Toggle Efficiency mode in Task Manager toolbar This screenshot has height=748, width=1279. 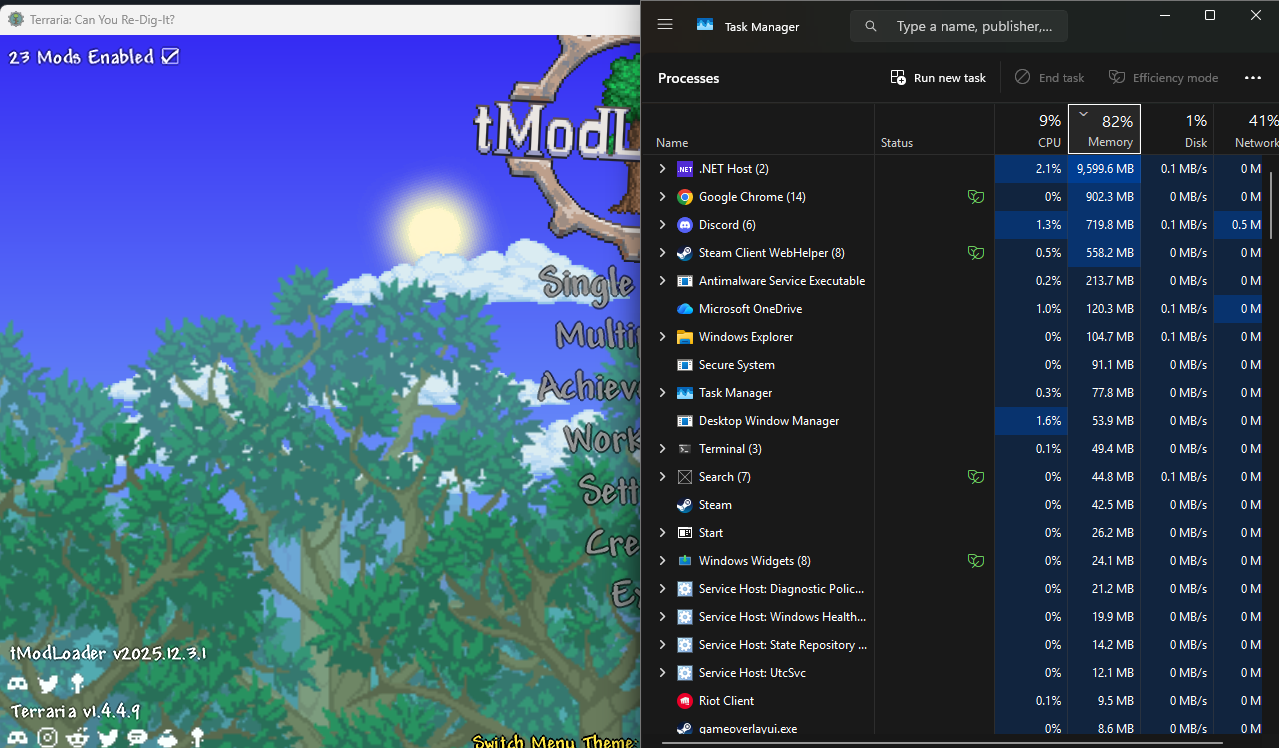(1163, 78)
